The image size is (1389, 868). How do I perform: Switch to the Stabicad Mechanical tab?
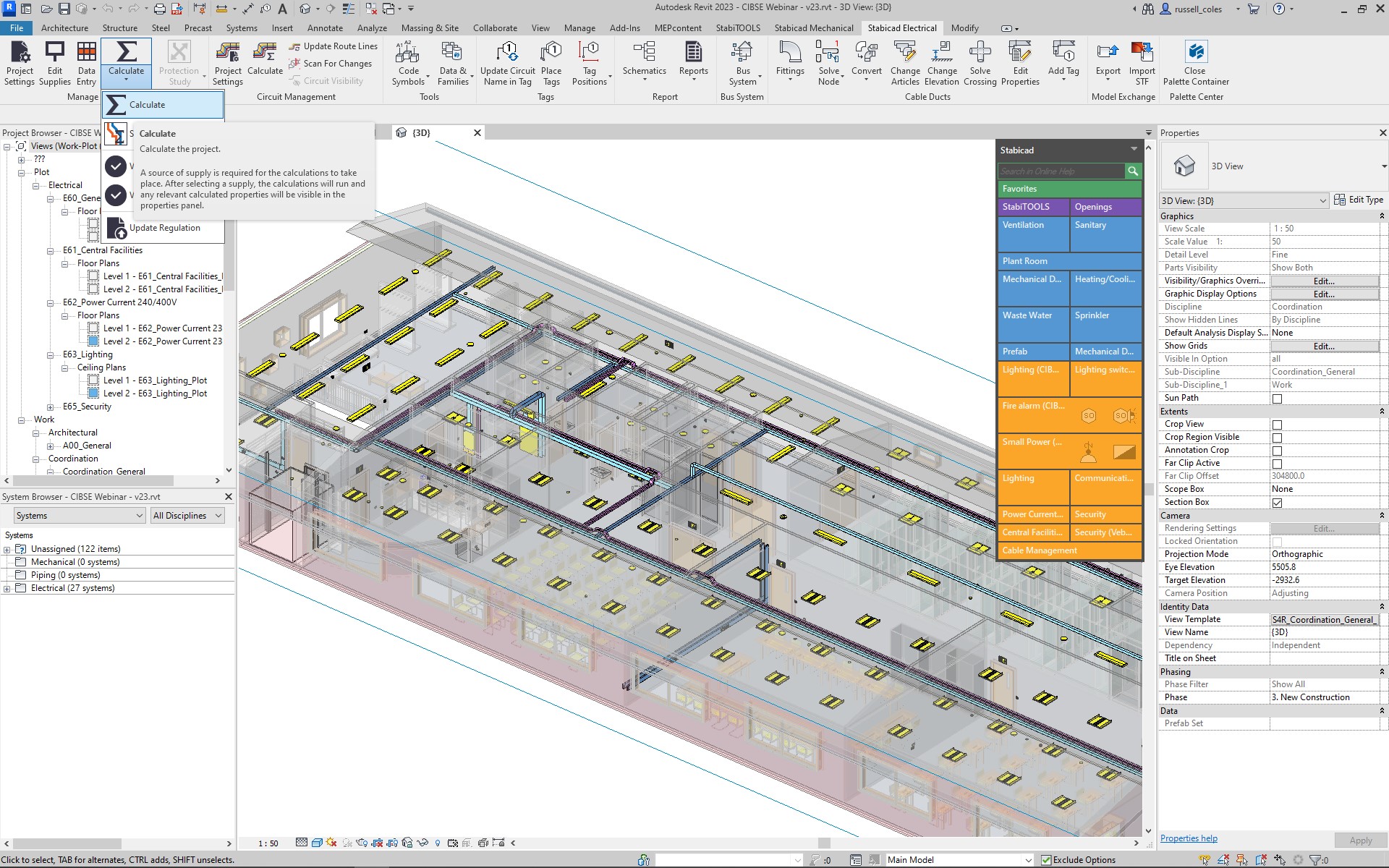[813, 28]
